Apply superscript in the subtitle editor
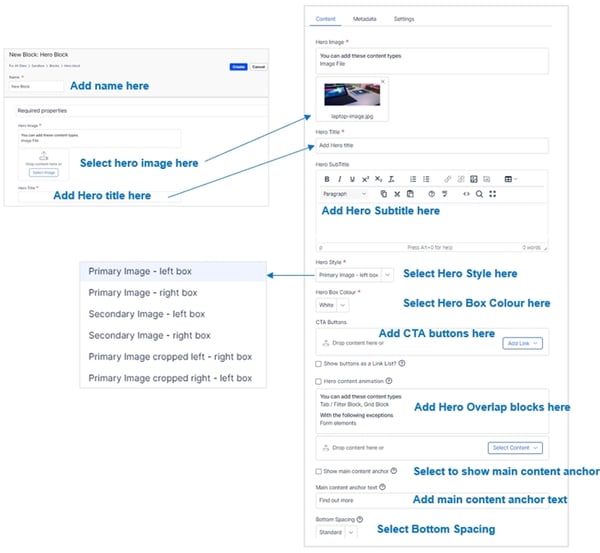The width and height of the screenshot is (600, 553). [365, 179]
